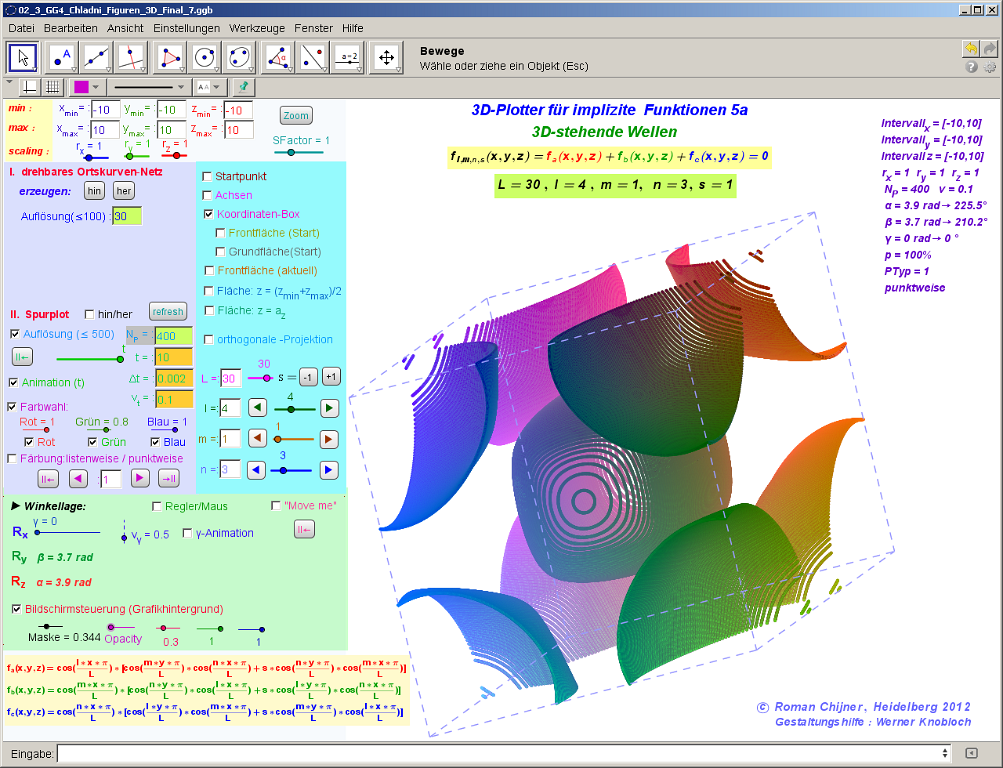Choose the Line through two points tool
1003x768 pixels.
pyautogui.click(x=97, y=57)
